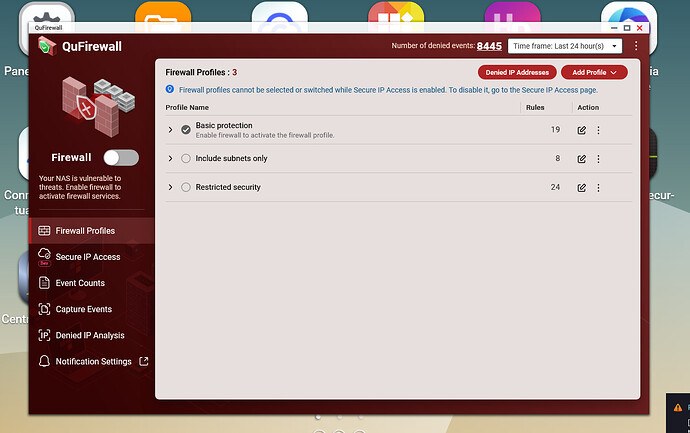Click the Basic protection profile name

(224, 125)
